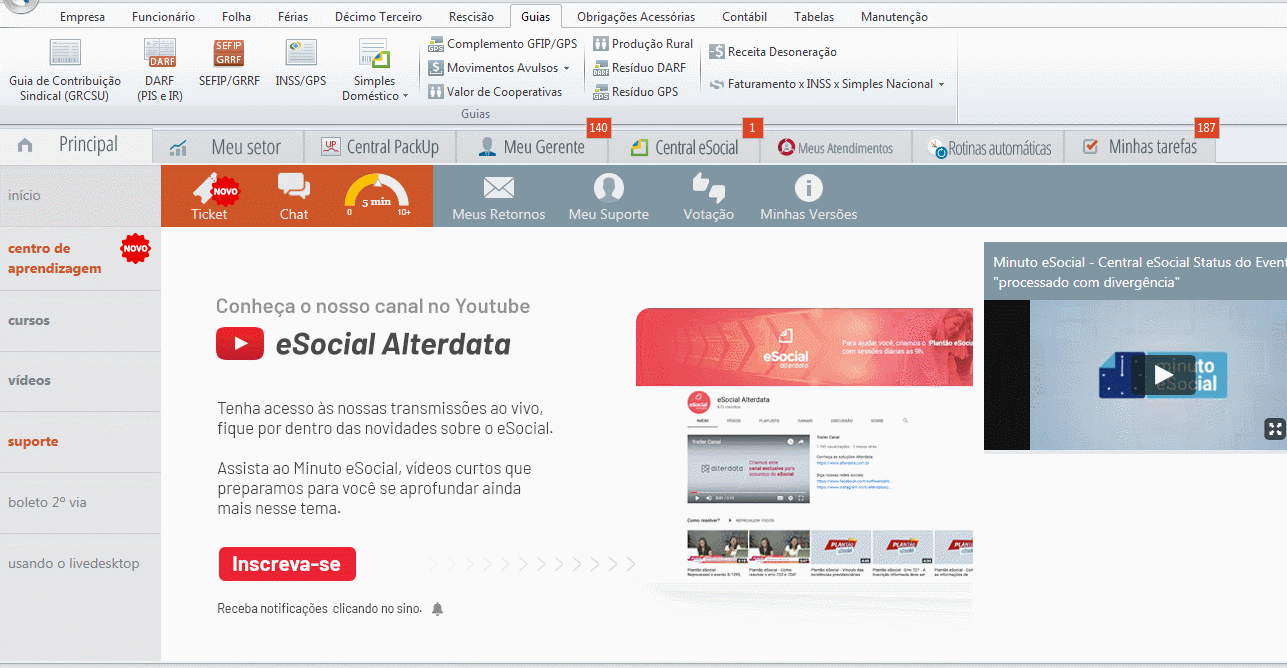Switch to Obrigações Acessórias ribbon tab
The height and width of the screenshot is (668, 1287).
[636, 17]
